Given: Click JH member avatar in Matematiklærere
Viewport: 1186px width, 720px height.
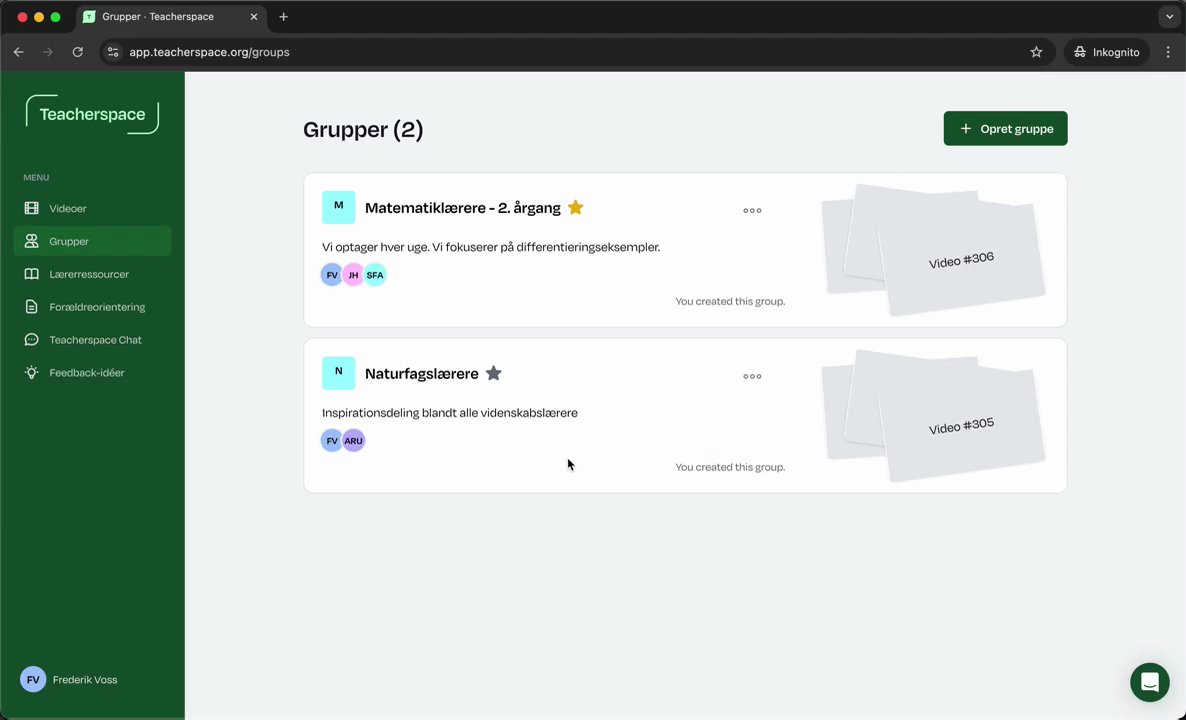Looking at the screenshot, I should click(353, 275).
